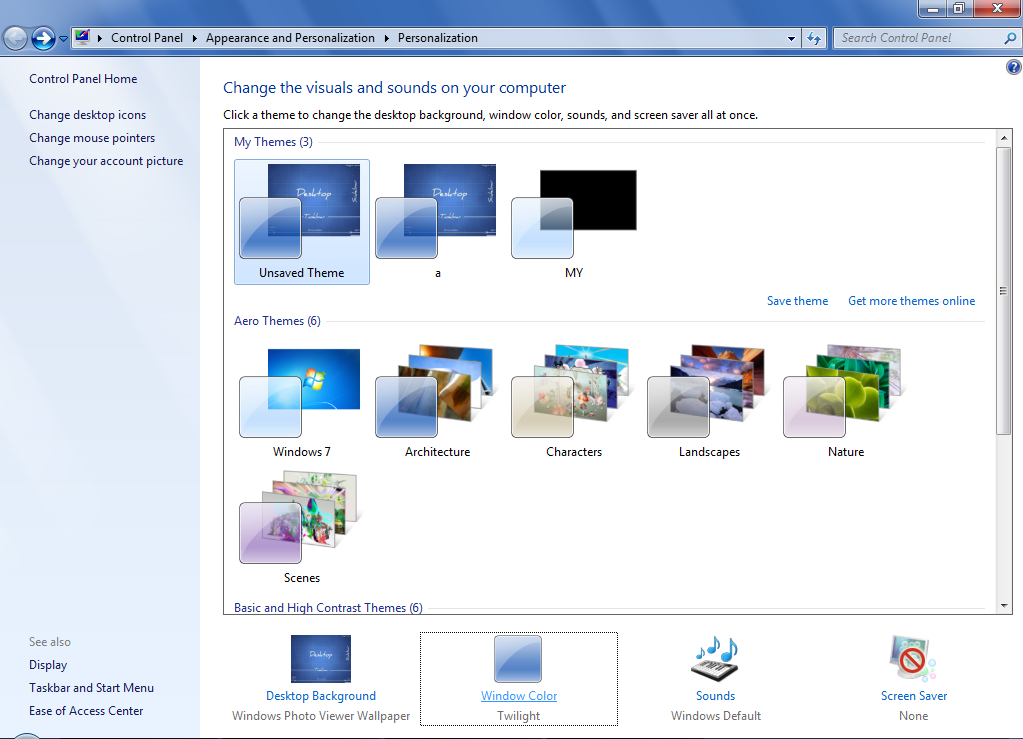Image resolution: width=1023 pixels, height=739 pixels.
Task: Expand the arrow before Control Panel breadcrumb
Action: click(100, 38)
